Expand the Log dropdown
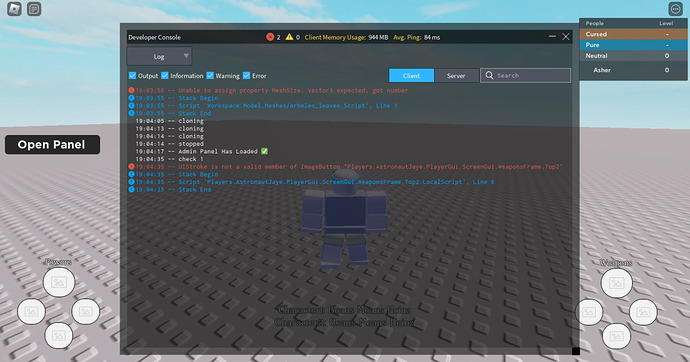The width and height of the screenshot is (690, 362). pyautogui.click(x=159, y=56)
